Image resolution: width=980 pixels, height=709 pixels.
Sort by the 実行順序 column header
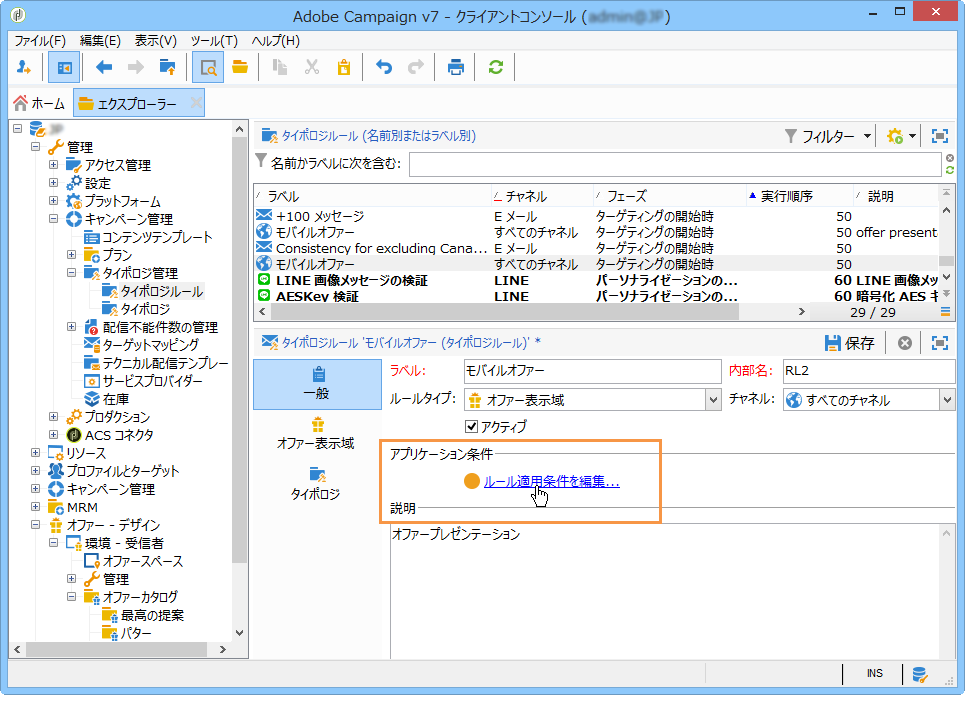(799, 196)
